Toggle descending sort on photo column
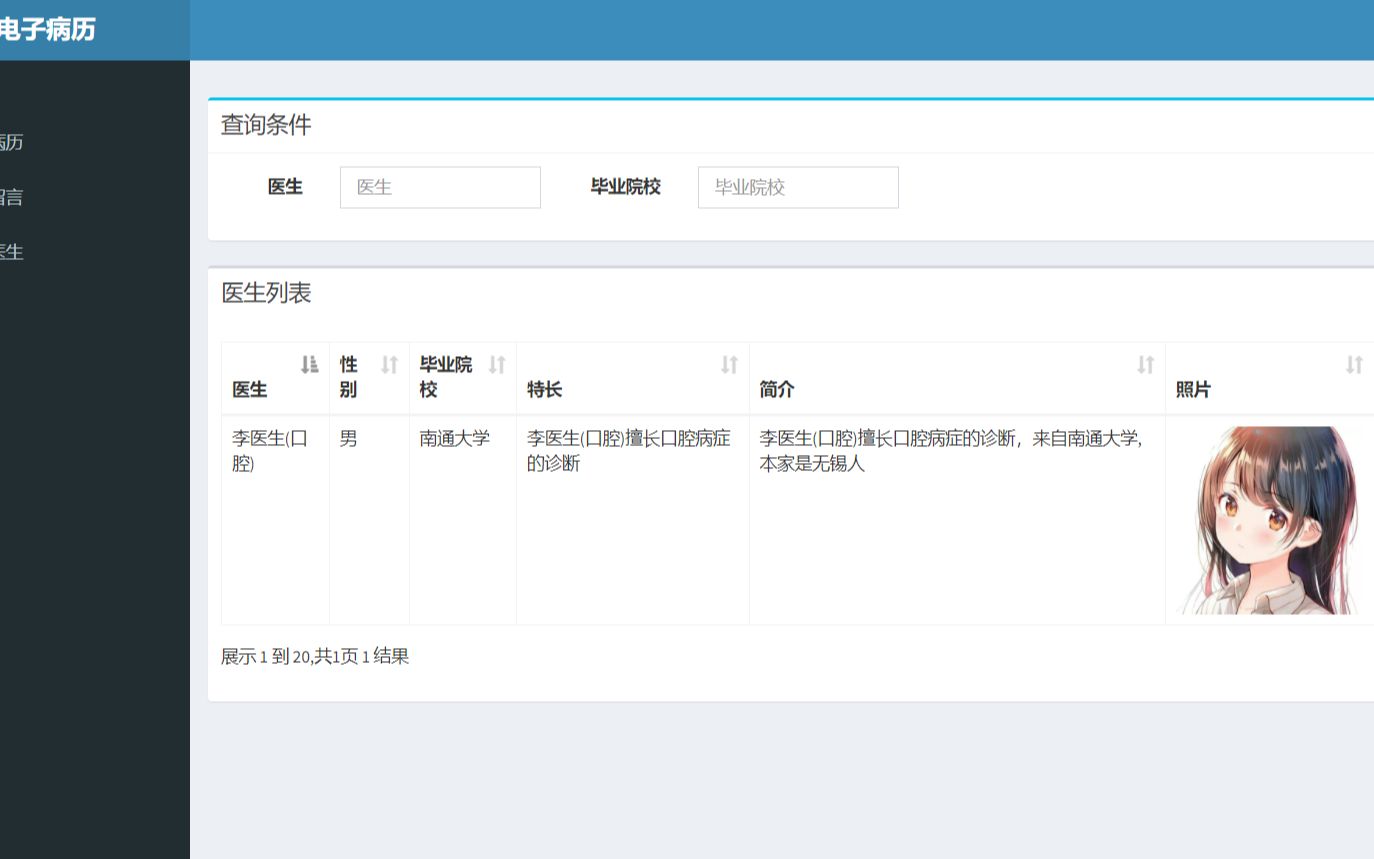The height and width of the screenshot is (859, 1374). pos(1354,364)
